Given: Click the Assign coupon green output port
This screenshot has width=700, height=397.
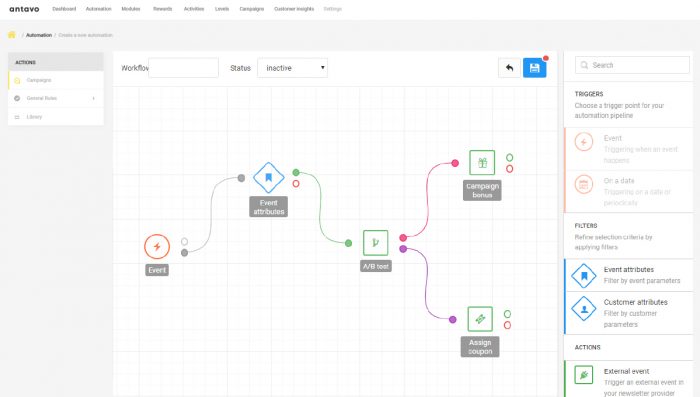Looking at the screenshot, I should tap(507, 314).
